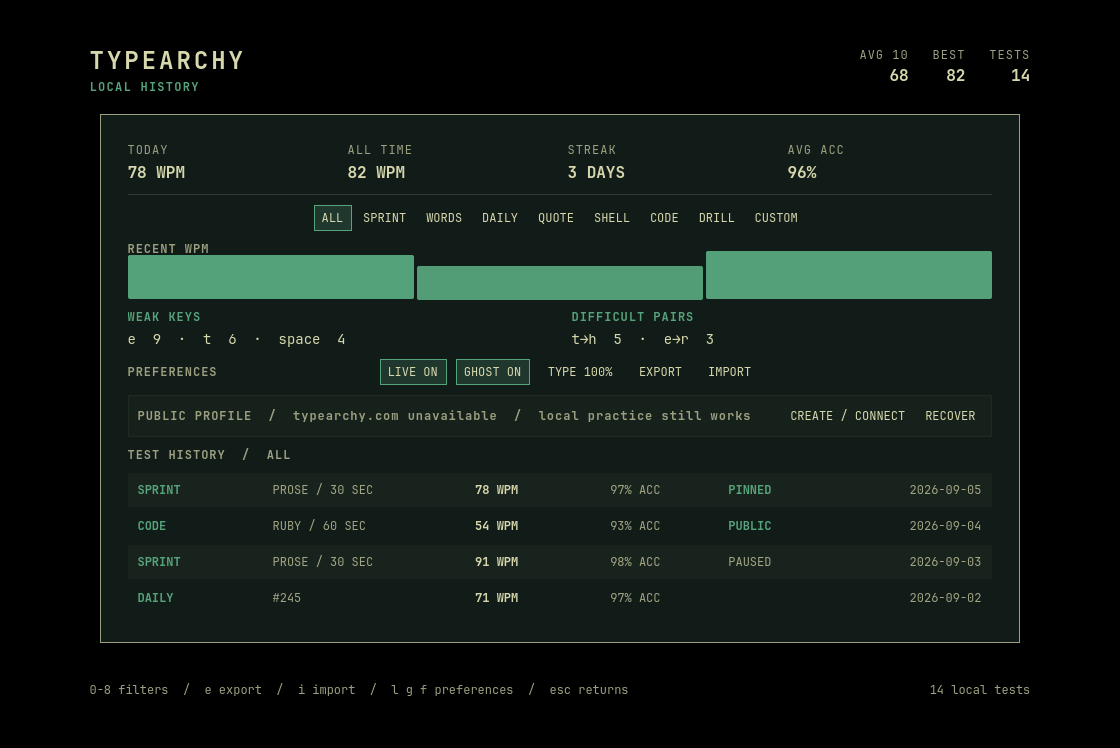Click CREATE / CONNECT public profile
This screenshot has width=1120, height=748.
847,416
